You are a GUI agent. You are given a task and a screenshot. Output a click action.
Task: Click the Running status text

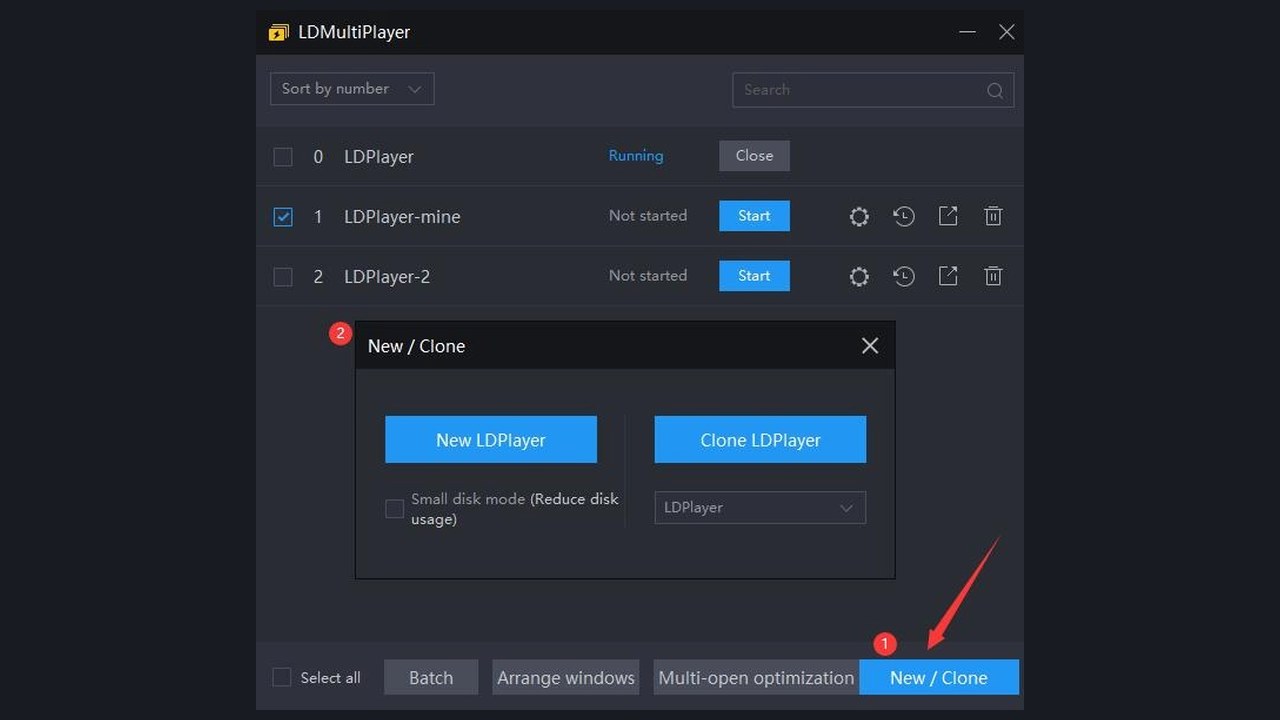tap(636, 156)
